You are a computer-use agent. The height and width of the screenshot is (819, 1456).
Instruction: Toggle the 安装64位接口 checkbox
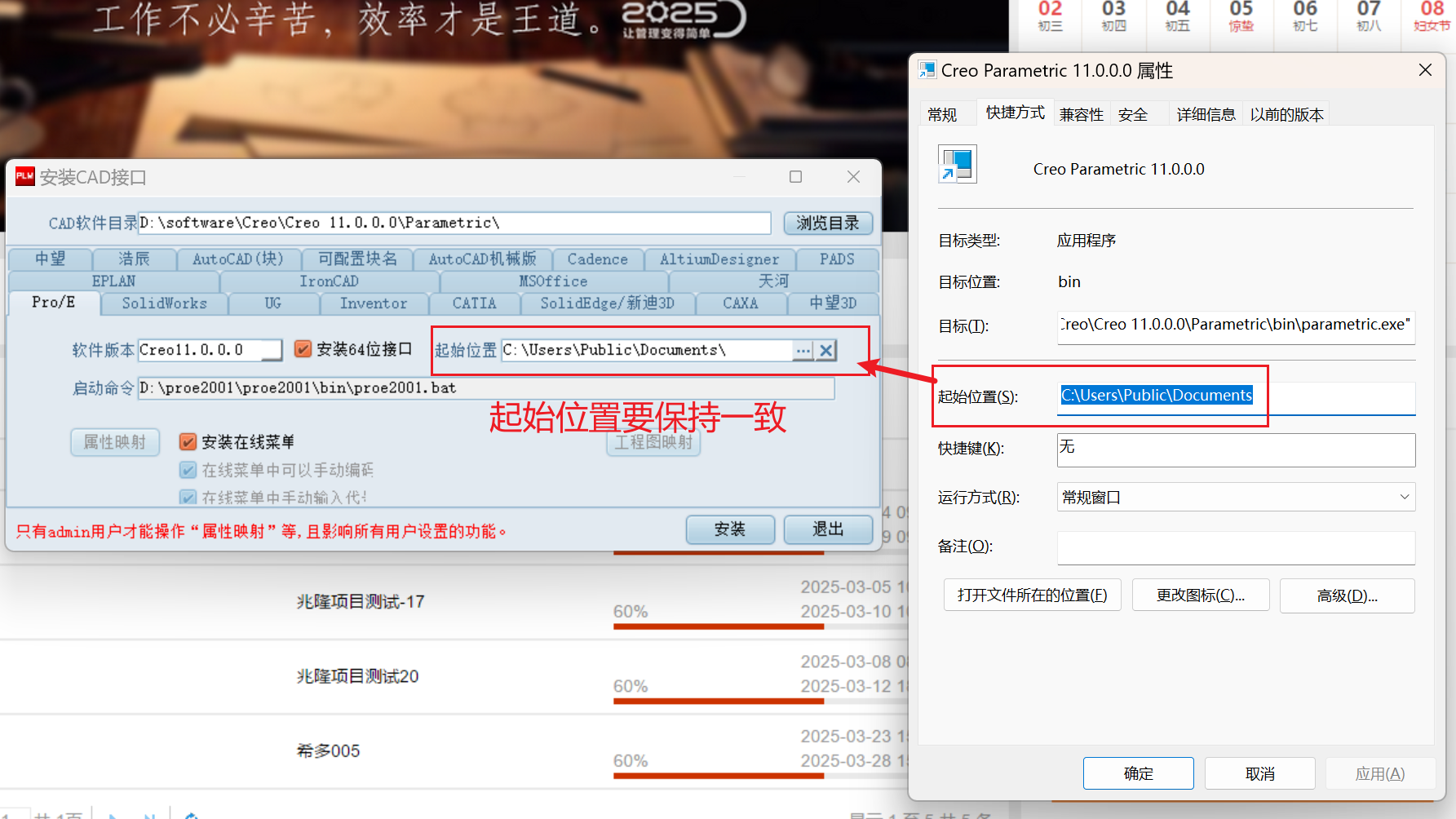coord(303,349)
